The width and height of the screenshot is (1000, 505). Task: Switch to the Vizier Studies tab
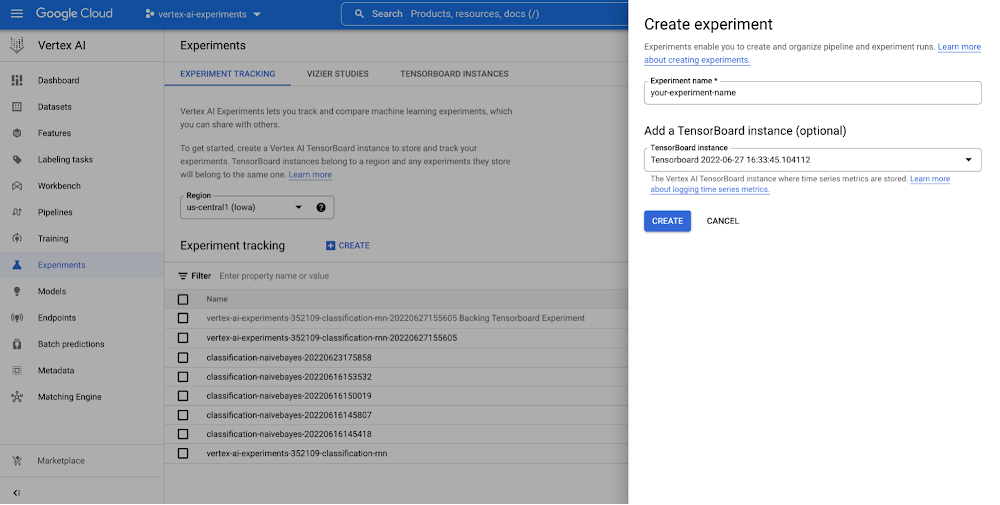pyautogui.click(x=337, y=74)
